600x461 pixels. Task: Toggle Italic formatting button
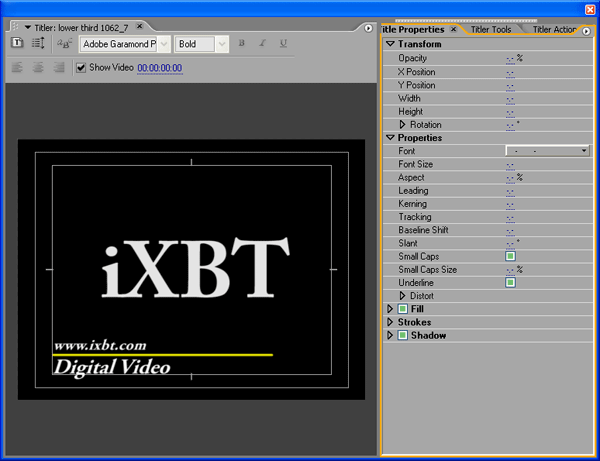262,43
